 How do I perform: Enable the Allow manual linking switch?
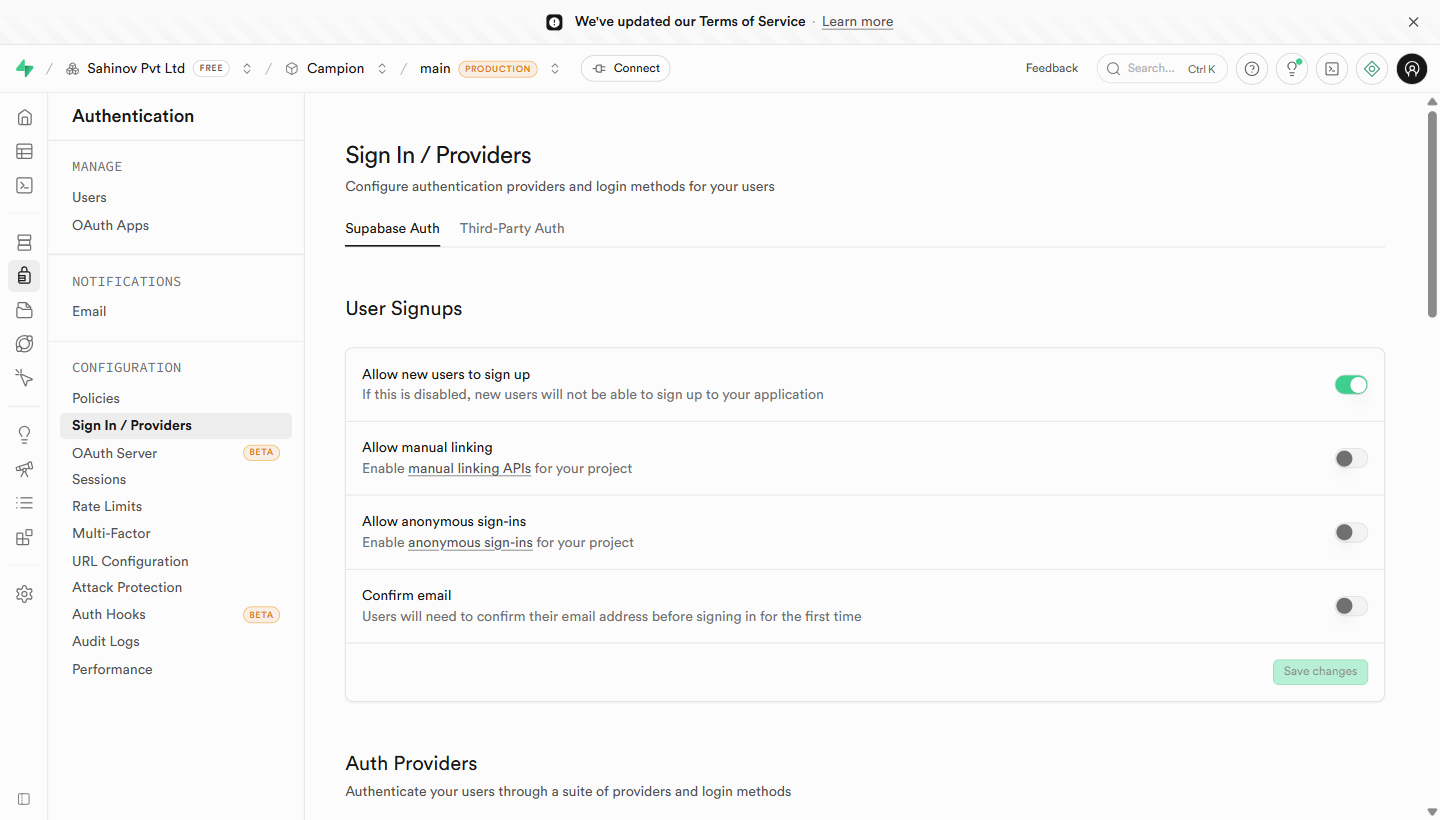1351,459
